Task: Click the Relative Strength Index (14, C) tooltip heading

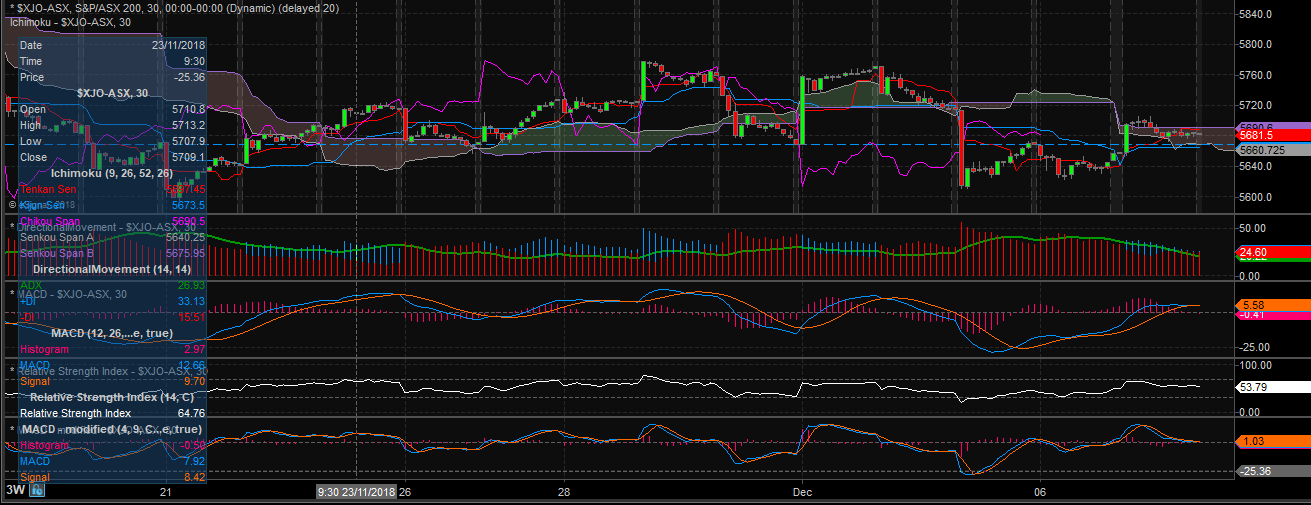Action: [x=112, y=397]
